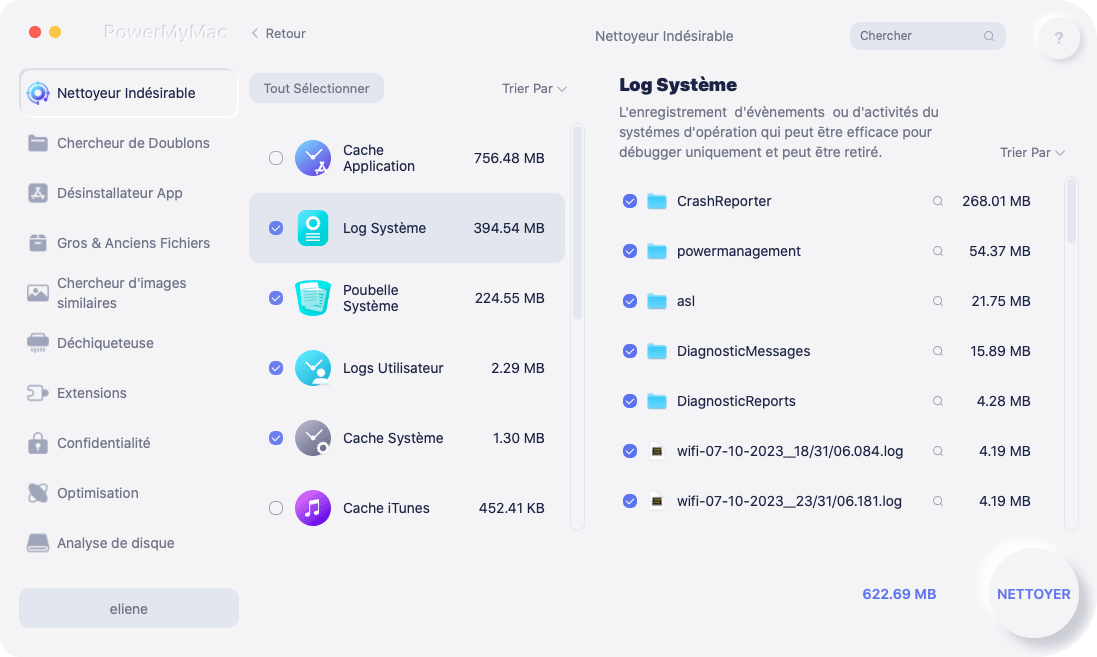Click the NETTOYER clean button
Screen dimensions: 1097x657
click(1033, 594)
